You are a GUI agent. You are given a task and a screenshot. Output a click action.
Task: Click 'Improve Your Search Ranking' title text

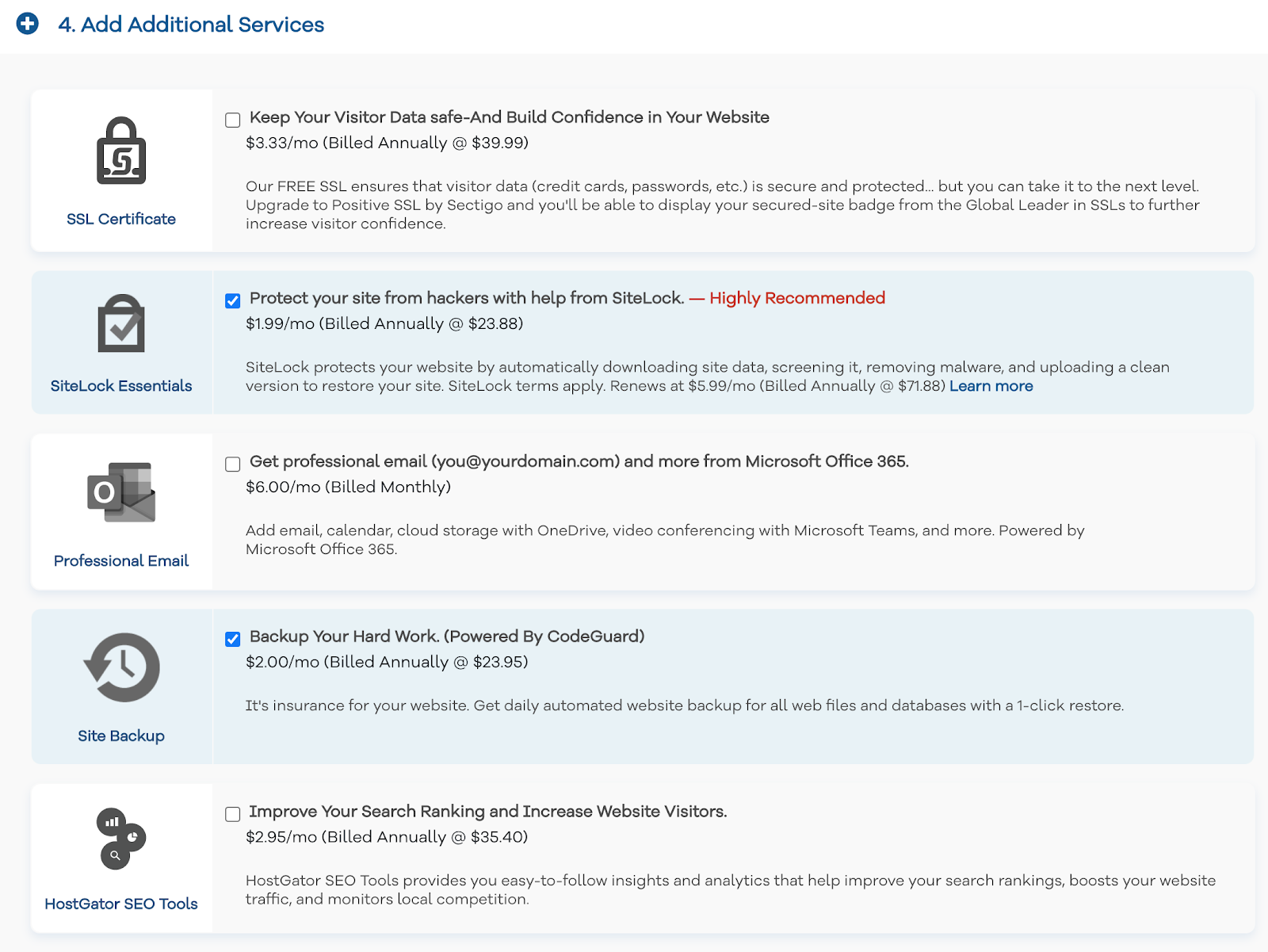pyautogui.click(x=488, y=812)
